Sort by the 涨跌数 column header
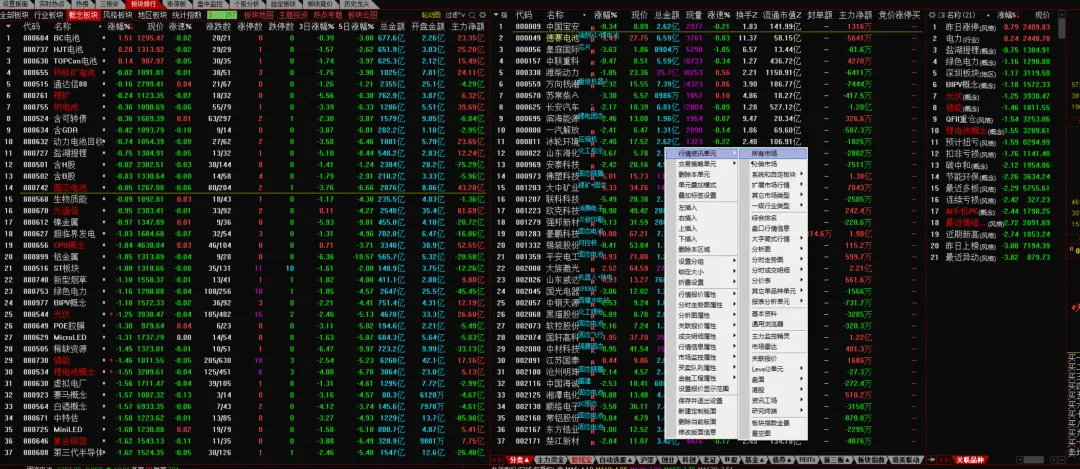 click(218, 25)
